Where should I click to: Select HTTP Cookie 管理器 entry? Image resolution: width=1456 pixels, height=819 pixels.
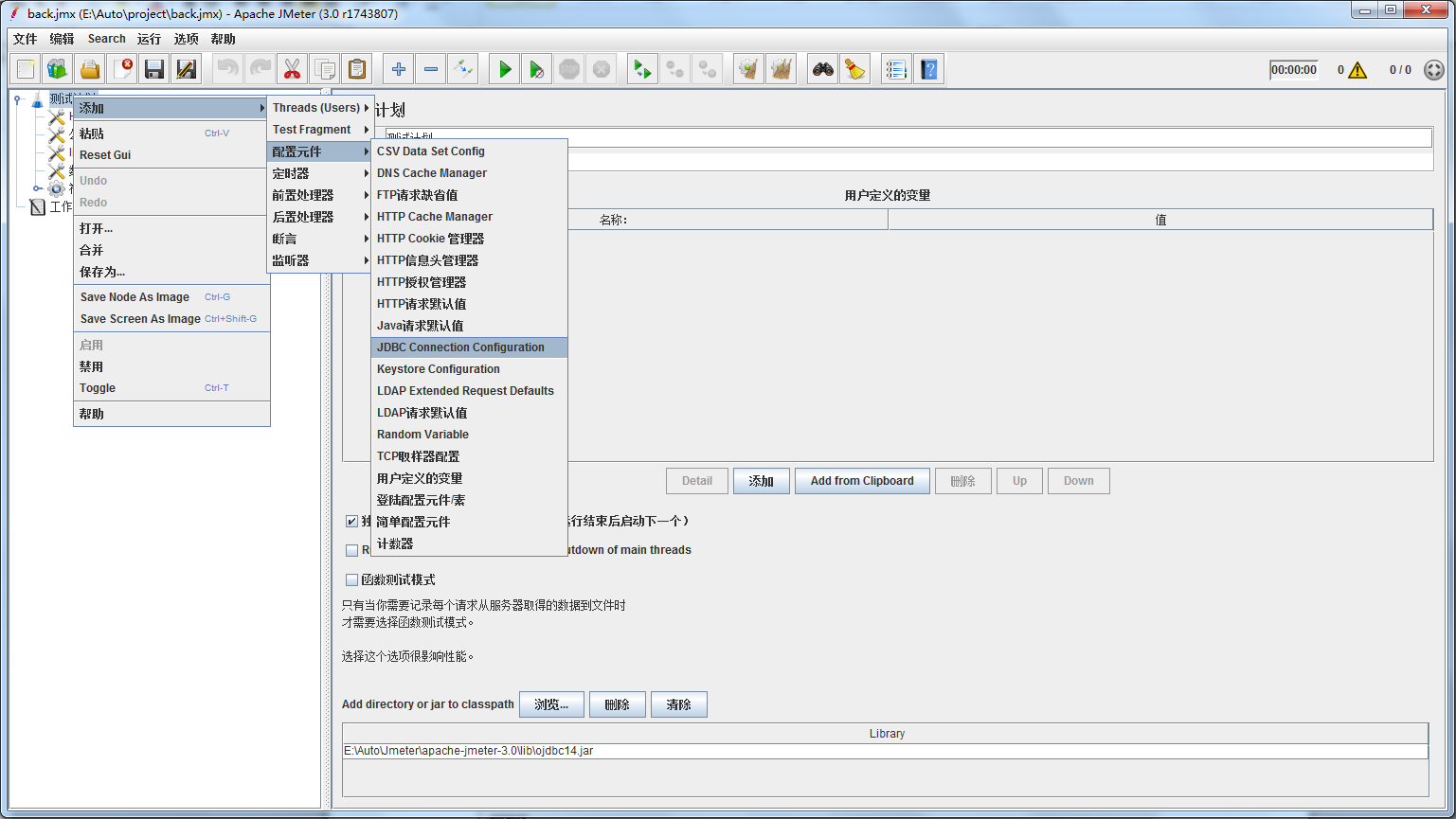470,239
